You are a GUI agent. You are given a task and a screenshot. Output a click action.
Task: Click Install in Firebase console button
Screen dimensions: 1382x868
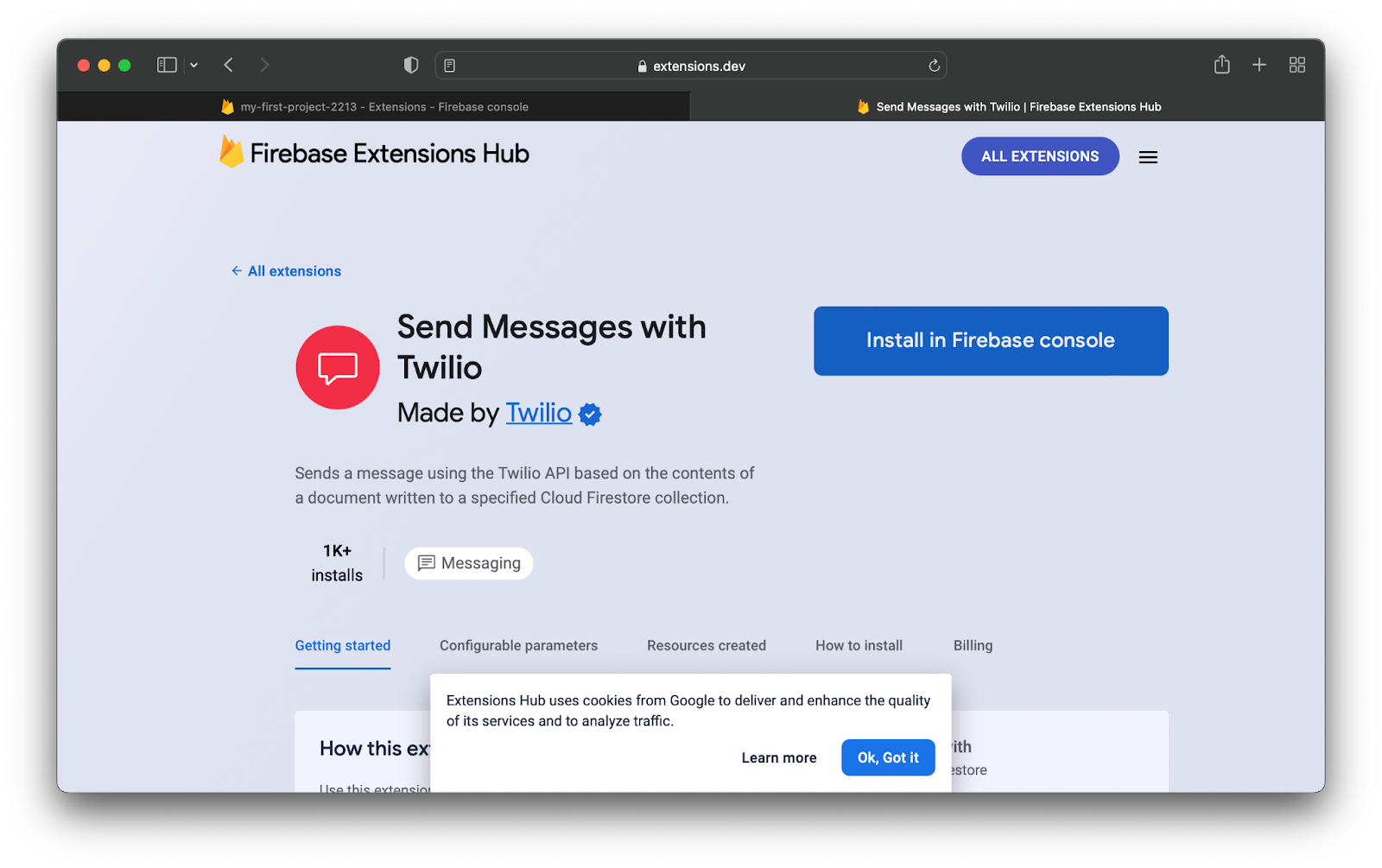click(991, 341)
